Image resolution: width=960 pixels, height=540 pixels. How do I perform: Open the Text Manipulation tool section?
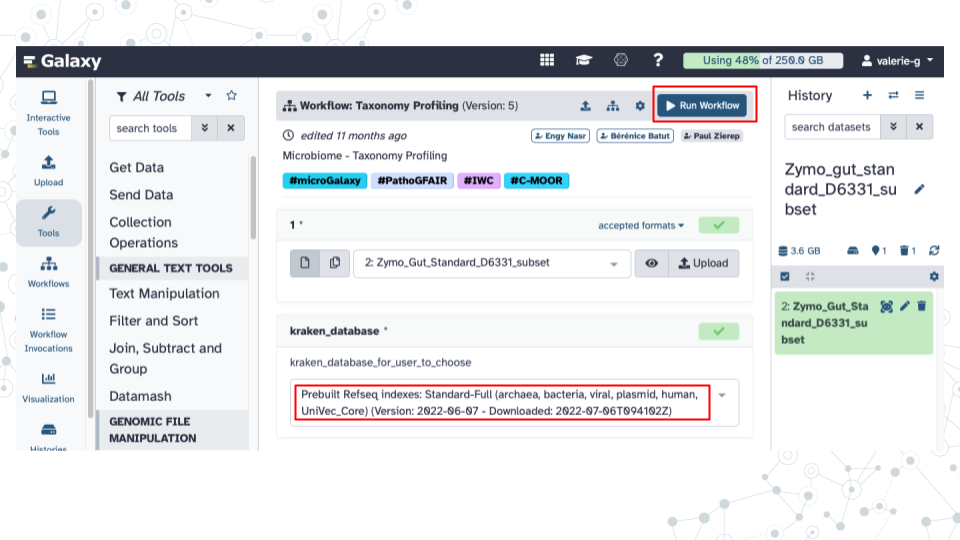point(164,293)
